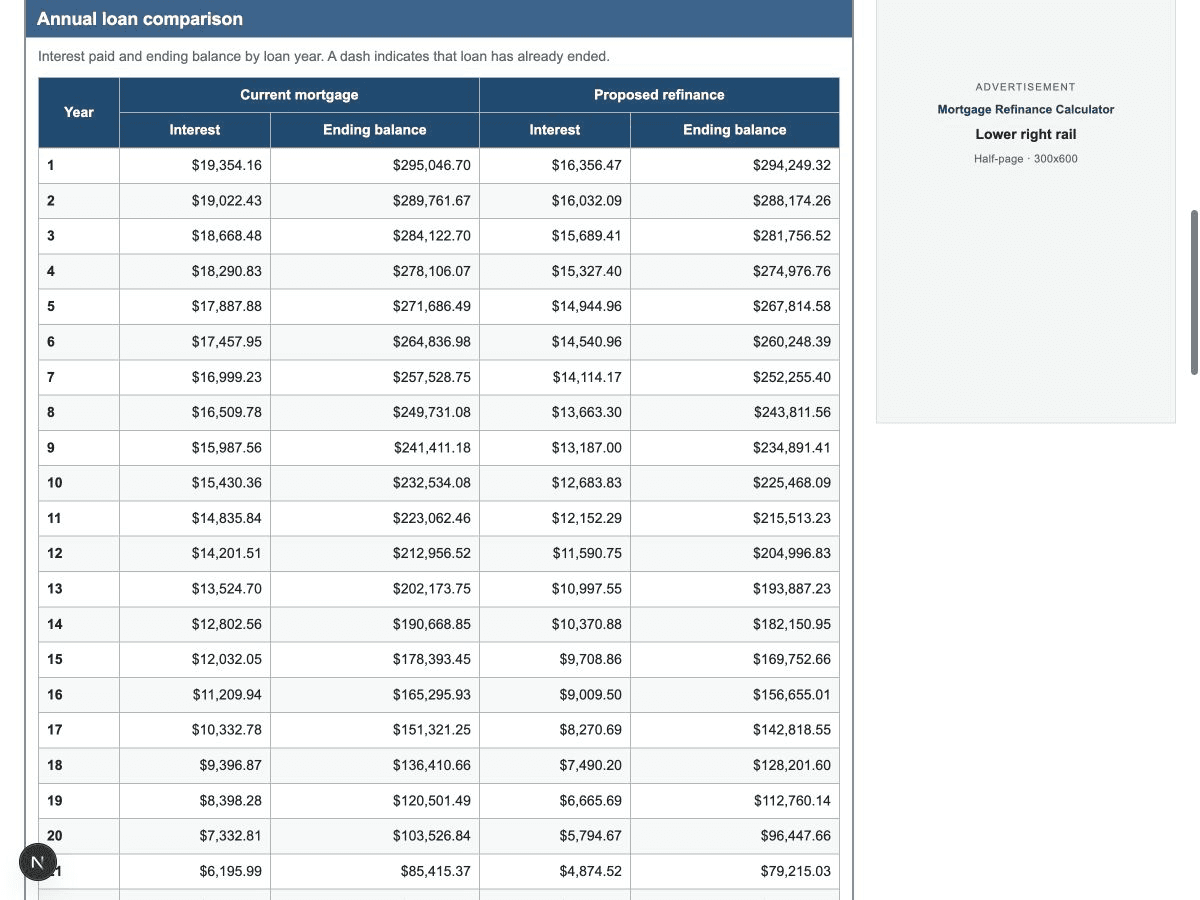1200x900 pixels.
Task: Click the $16,999.23 interest cell
Action: click(195, 377)
